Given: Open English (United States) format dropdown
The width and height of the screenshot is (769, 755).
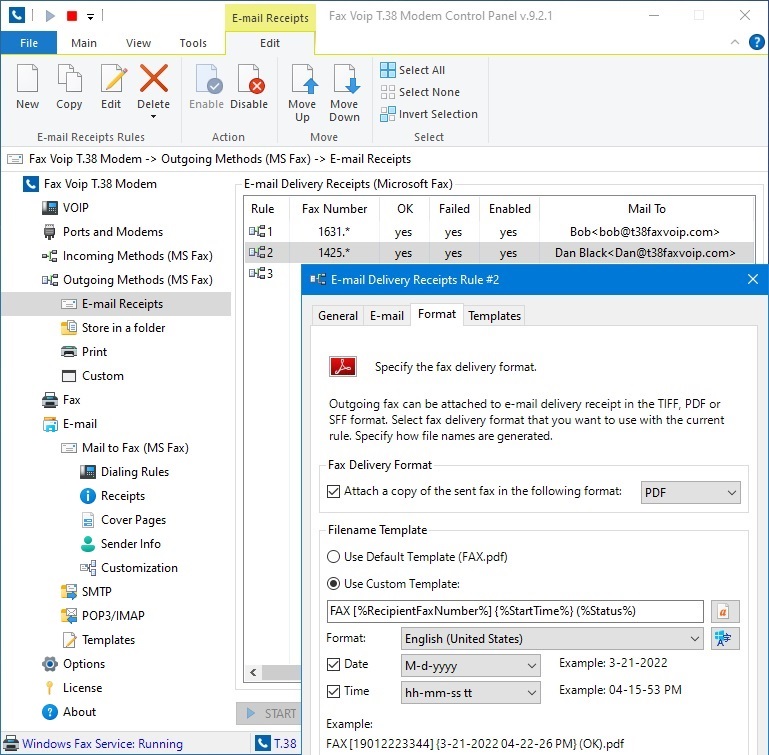Looking at the screenshot, I should [552, 639].
